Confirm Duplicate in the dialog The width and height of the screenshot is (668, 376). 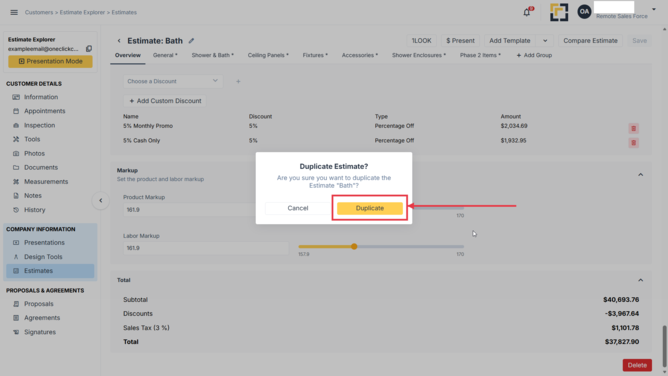(x=370, y=208)
